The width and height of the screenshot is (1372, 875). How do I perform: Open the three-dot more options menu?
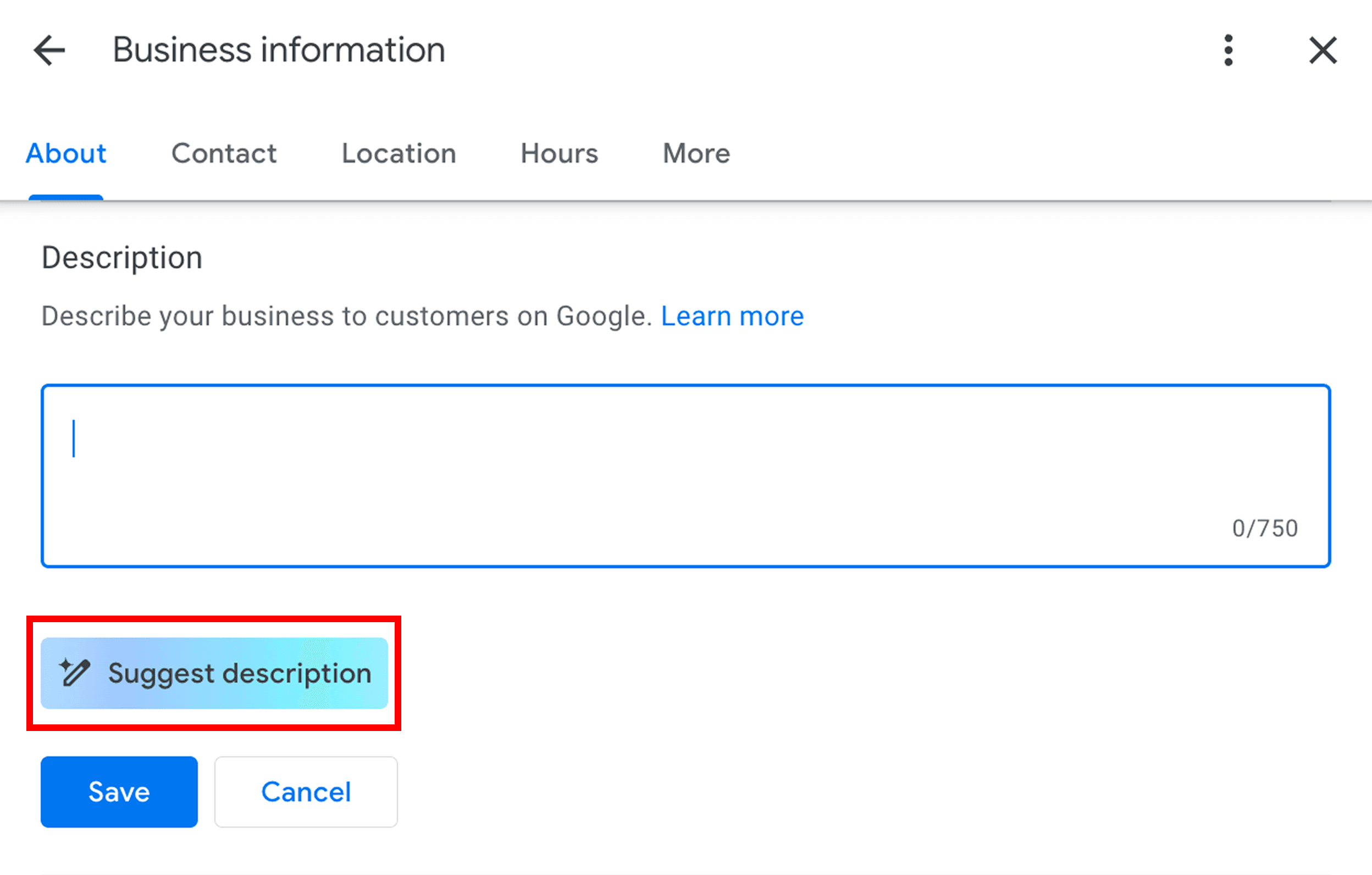click(x=1229, y=50)
